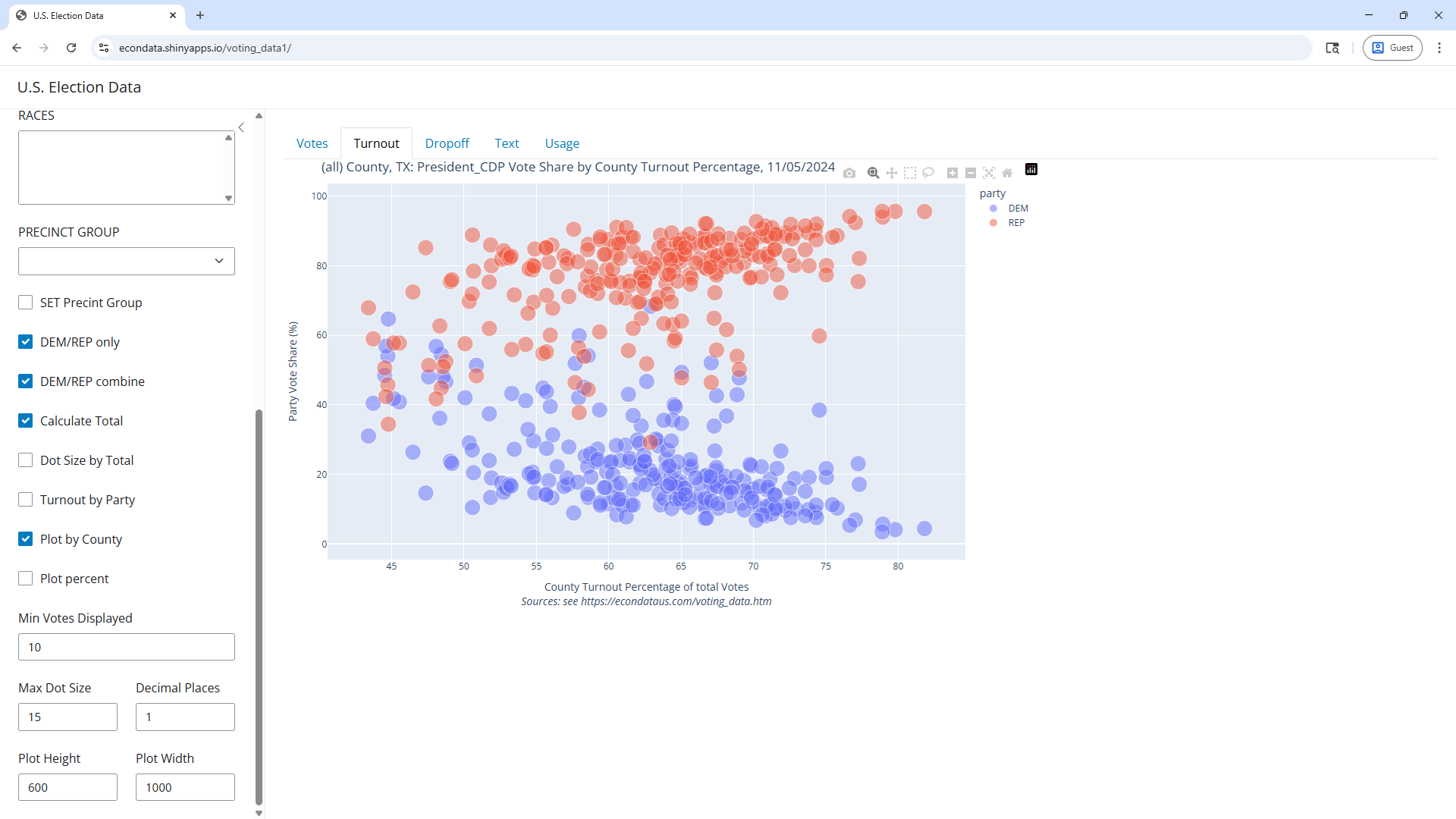
Task: Click the plot Zoom in plus icon
Action: 952,173
